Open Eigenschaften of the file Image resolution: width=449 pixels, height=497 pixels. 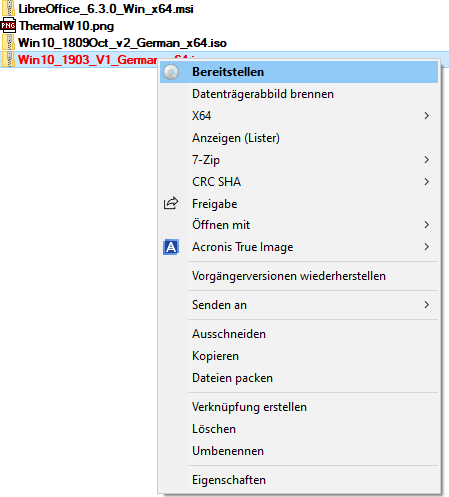[x=299, y=480]
